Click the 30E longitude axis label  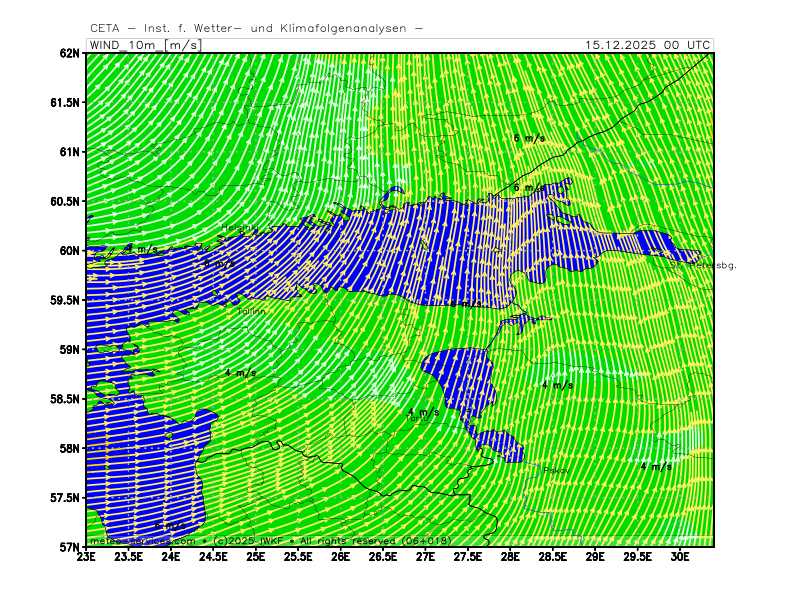(x=680, y=559)
